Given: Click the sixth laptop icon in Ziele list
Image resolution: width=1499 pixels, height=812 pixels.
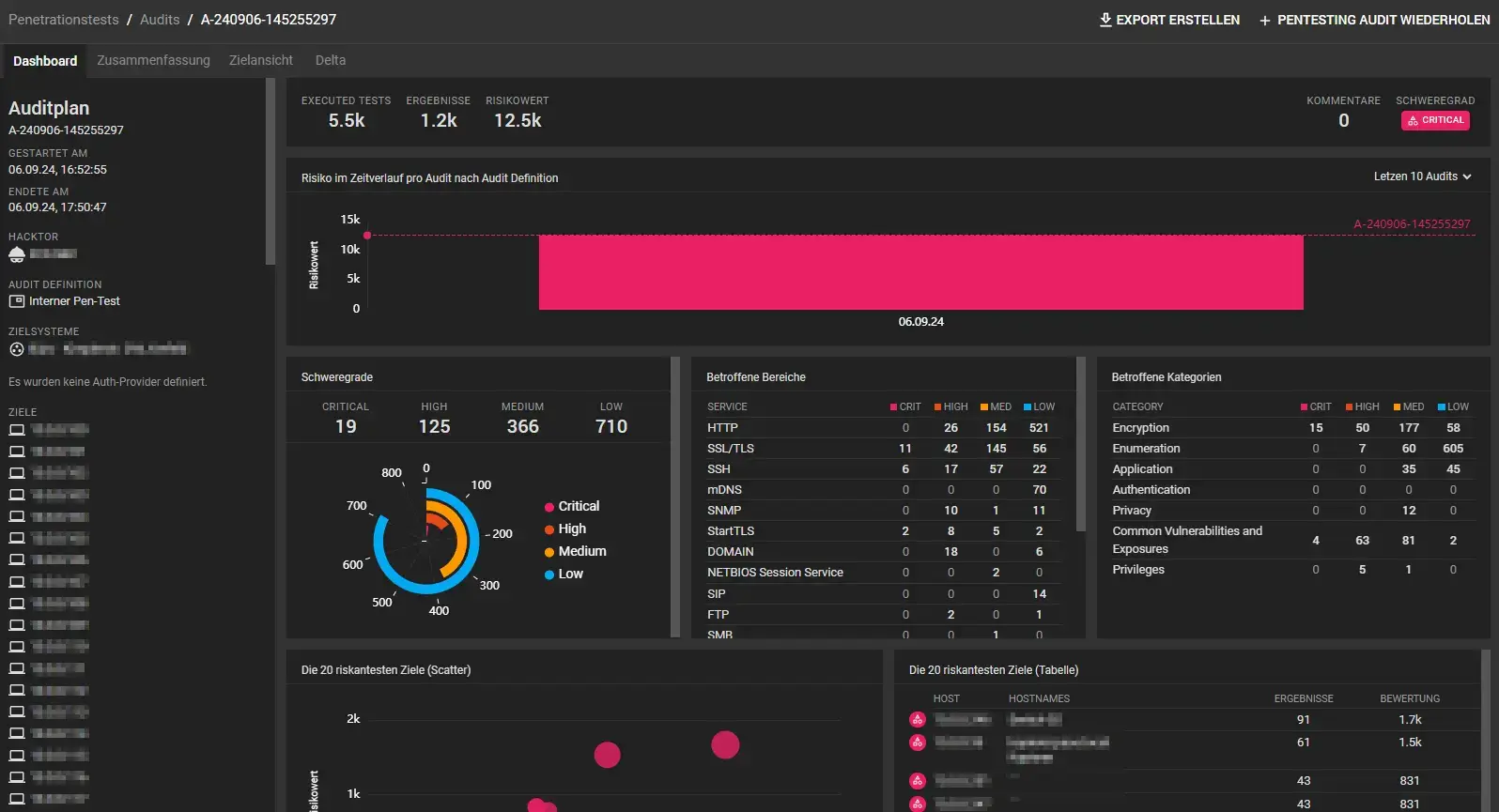Looking at the screenshot, I should coord(17,538).
